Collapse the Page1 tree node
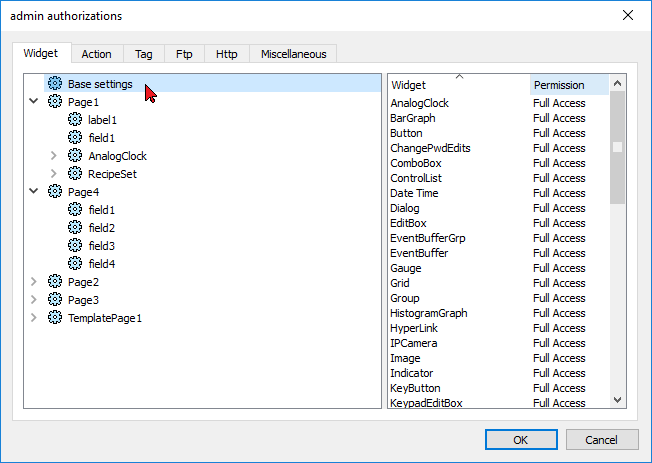 (x=34, y=102)
